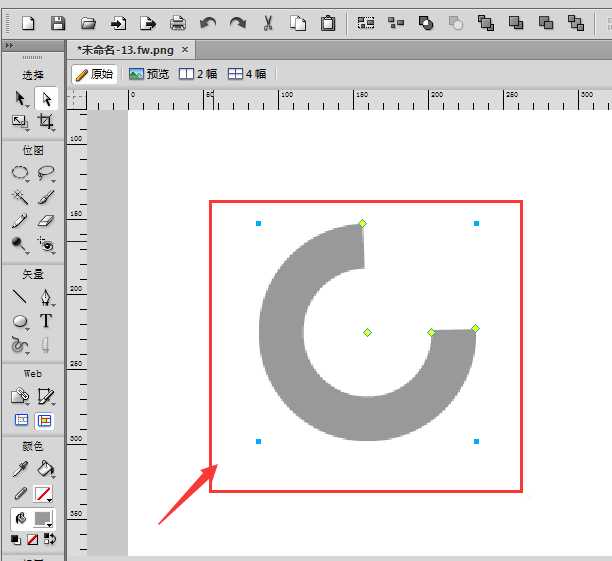Open the stroke color swatch dropdown
The height and width of the screenshot is (561, 612).
(44, 494)
